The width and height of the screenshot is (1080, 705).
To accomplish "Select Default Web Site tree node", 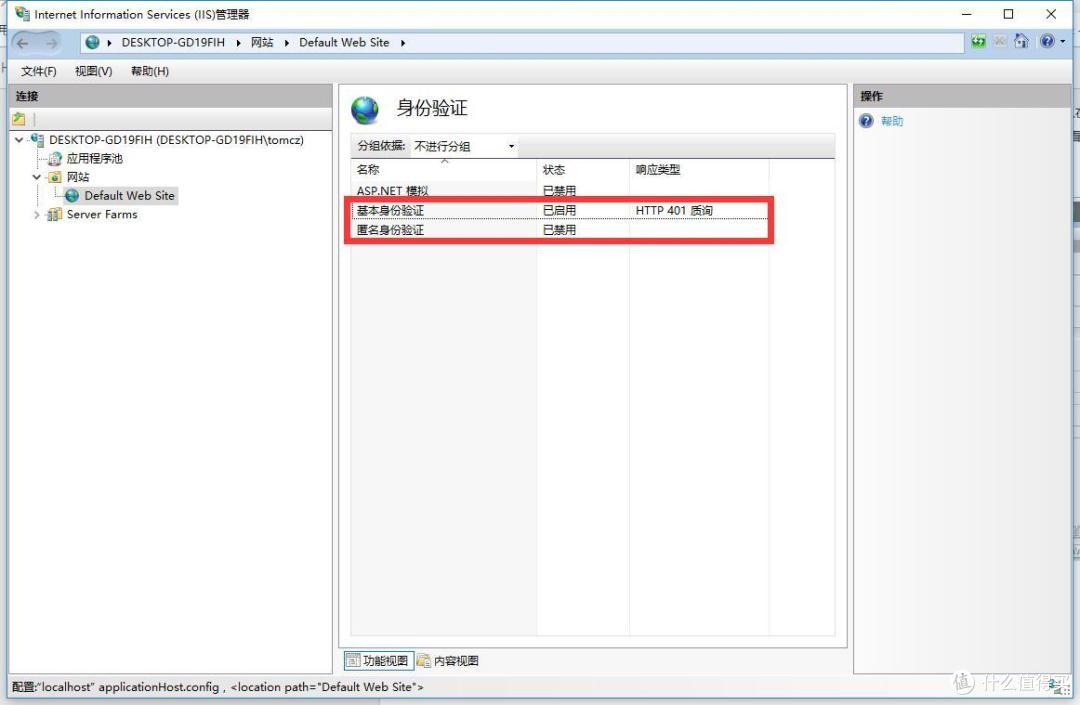I will [129, 196].
